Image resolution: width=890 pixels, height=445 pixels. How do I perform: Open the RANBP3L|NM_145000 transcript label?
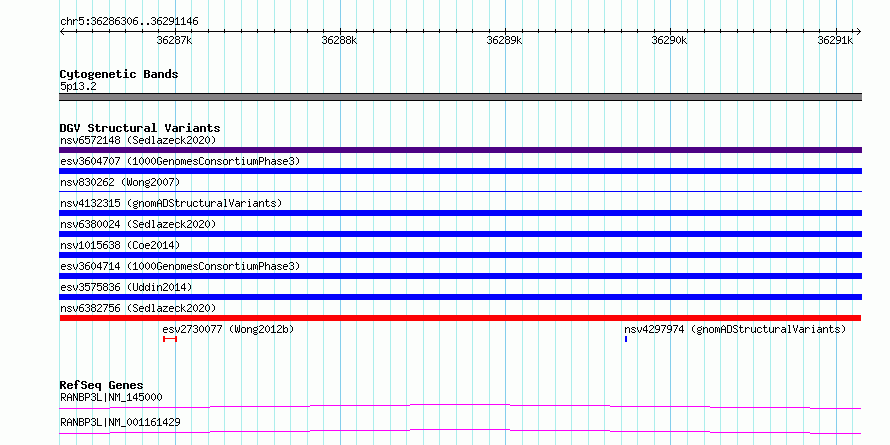[x=111, y=397]
